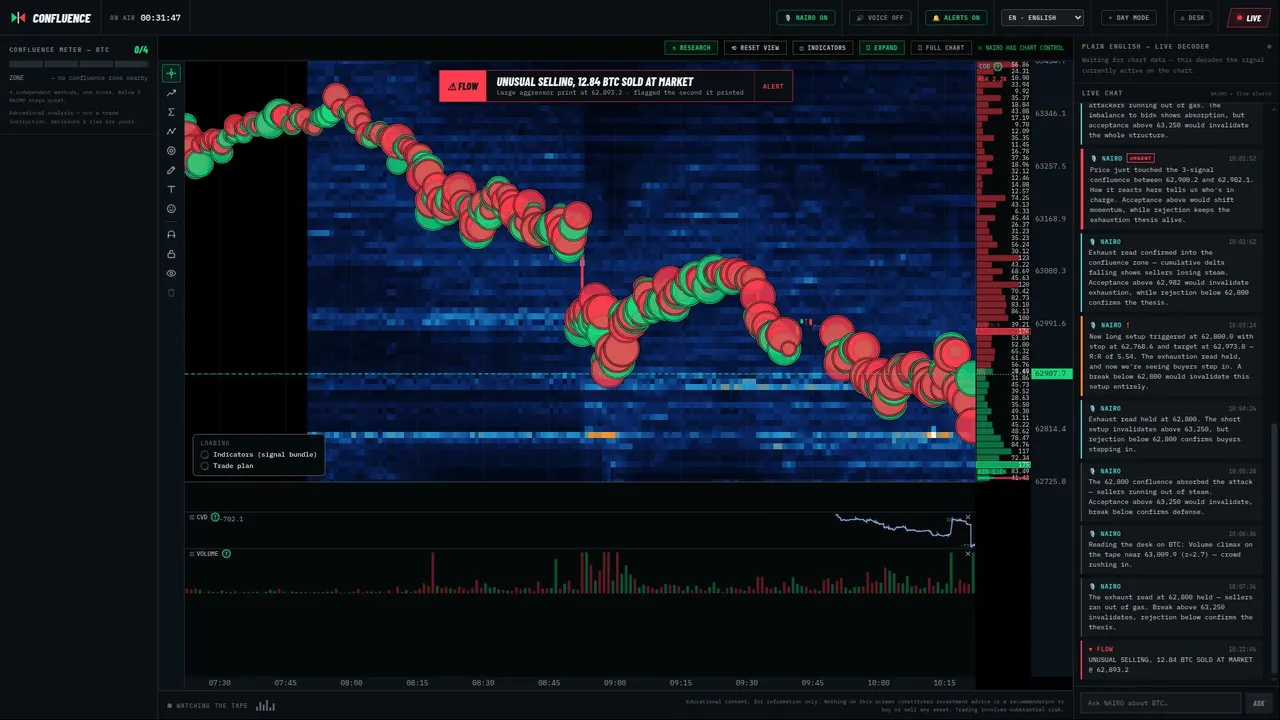Click the RESET VIEW button
The image size is (1280, 720).
point(755,48)
